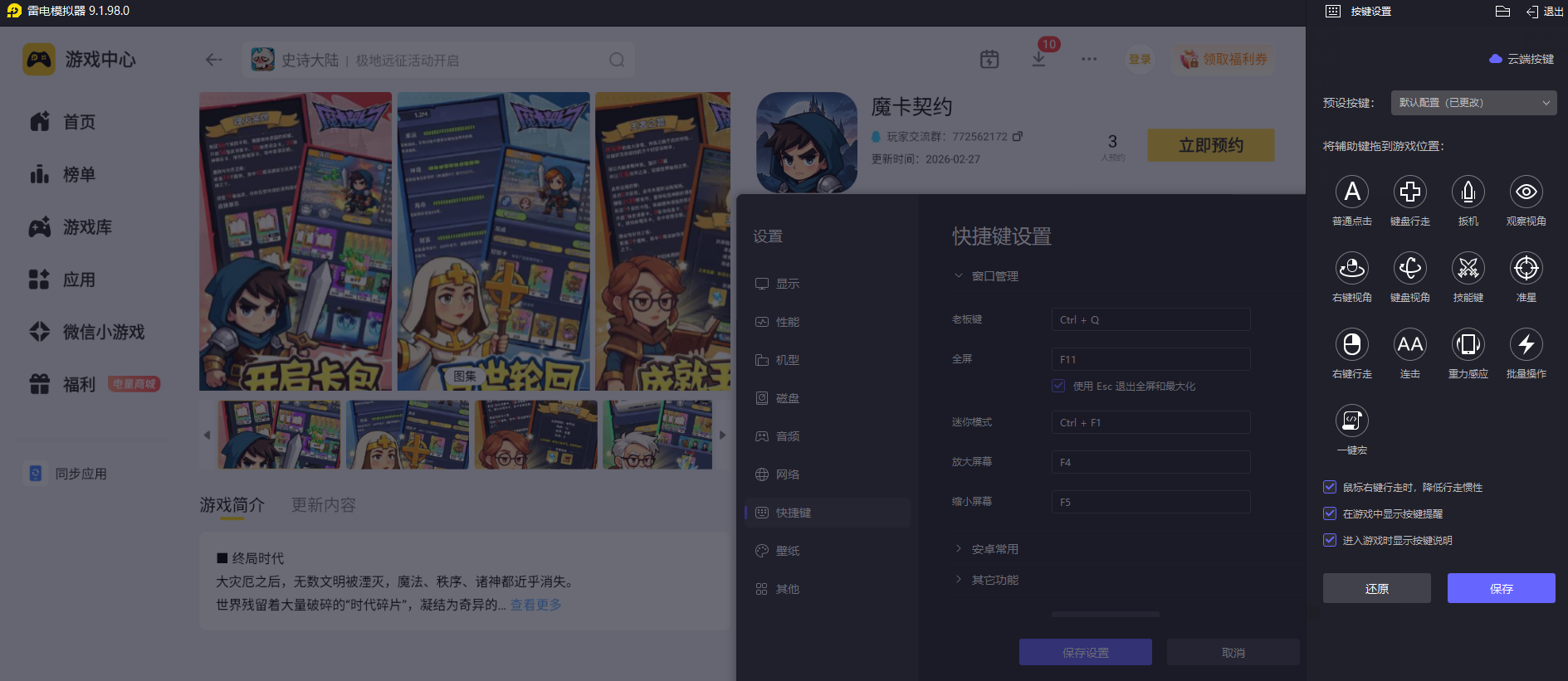Screen dimensions: 1568x681
Task: Click the 登录 login button
Action: (1140, 59)
